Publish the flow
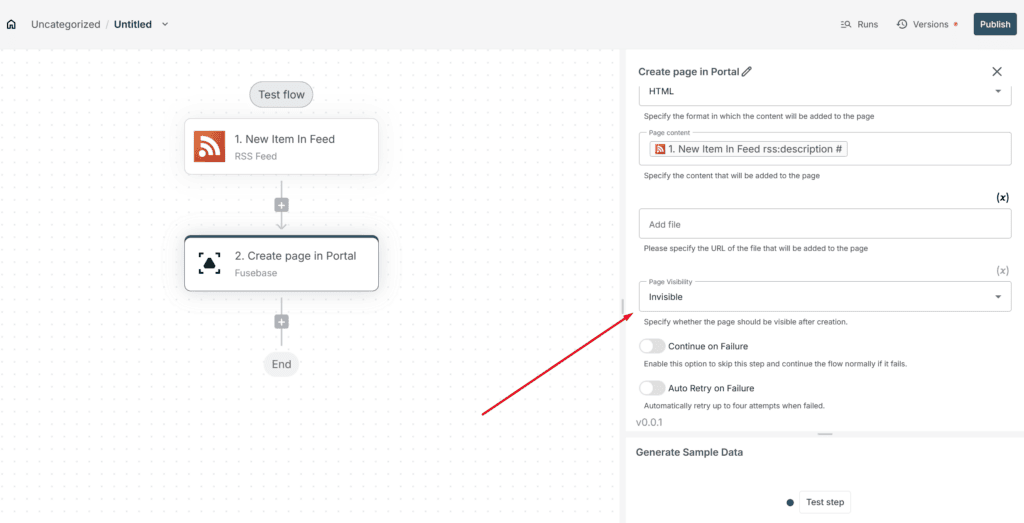1024x523 pixels. pos(995,24)
